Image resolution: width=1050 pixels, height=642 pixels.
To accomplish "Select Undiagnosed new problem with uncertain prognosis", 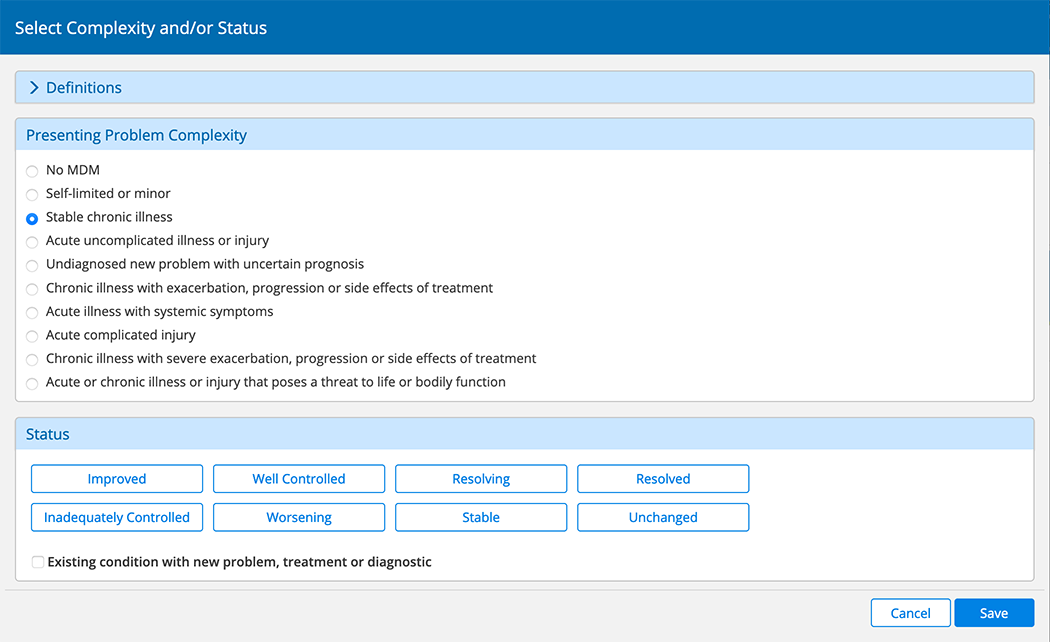I will pos(31,265).
